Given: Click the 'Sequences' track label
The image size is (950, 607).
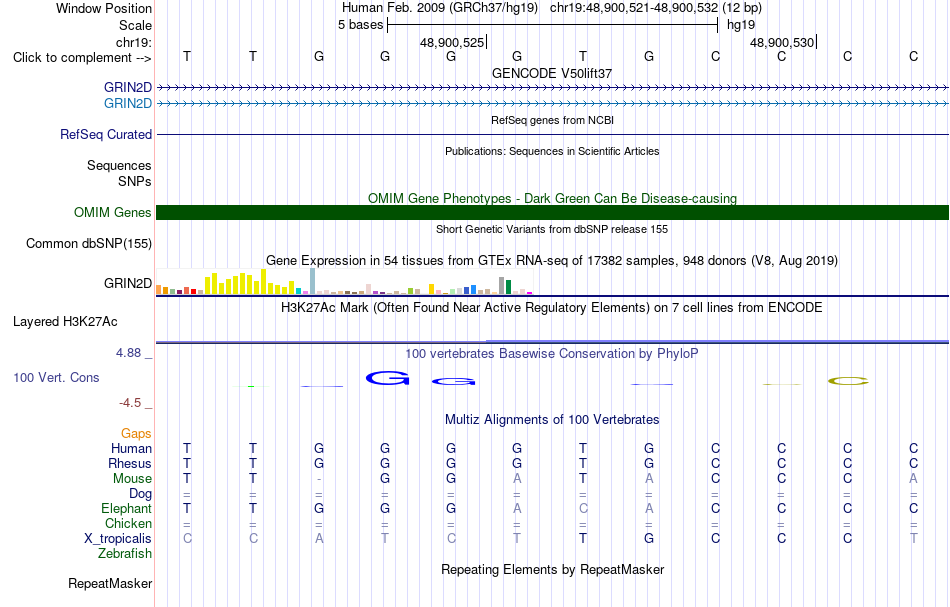Looking at the screenshot, I should click(119, 165).
